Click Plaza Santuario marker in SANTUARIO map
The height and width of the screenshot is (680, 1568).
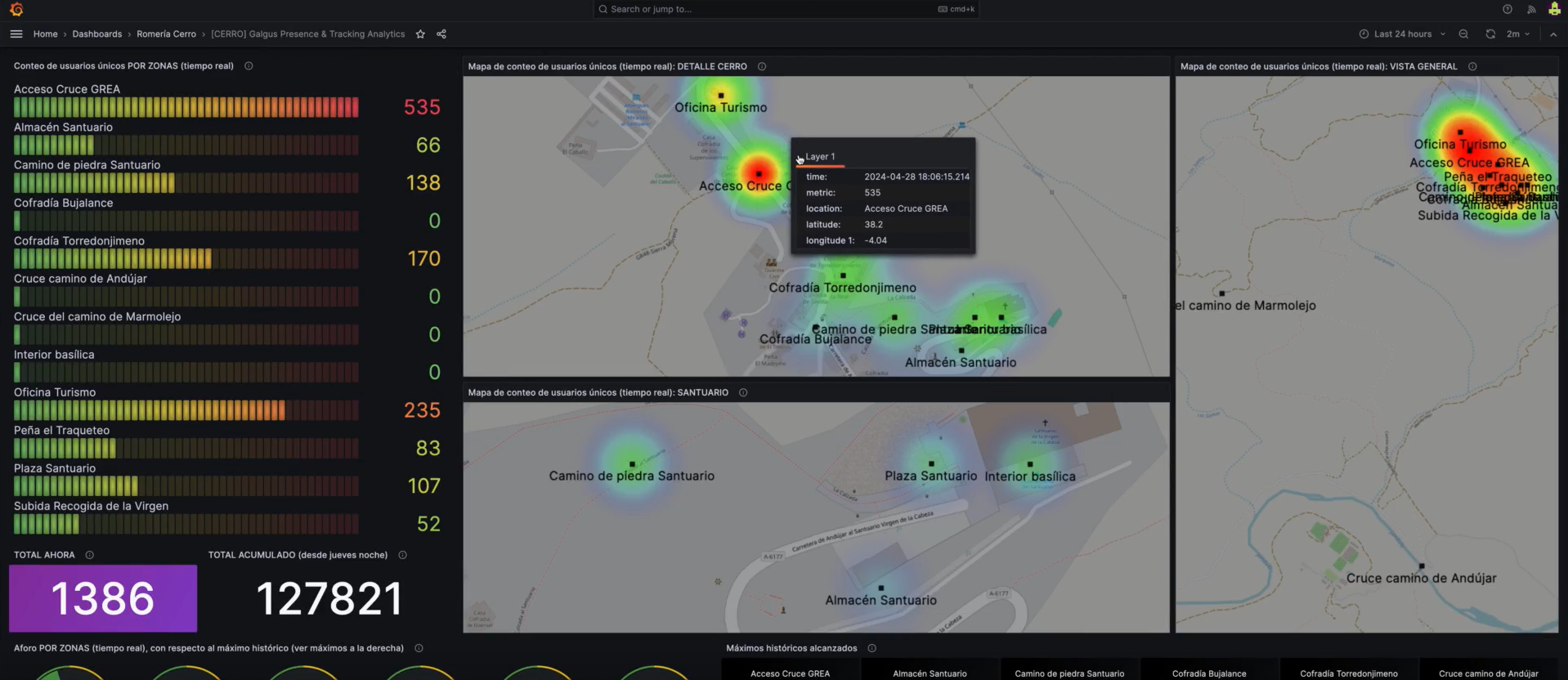(931, 463)
